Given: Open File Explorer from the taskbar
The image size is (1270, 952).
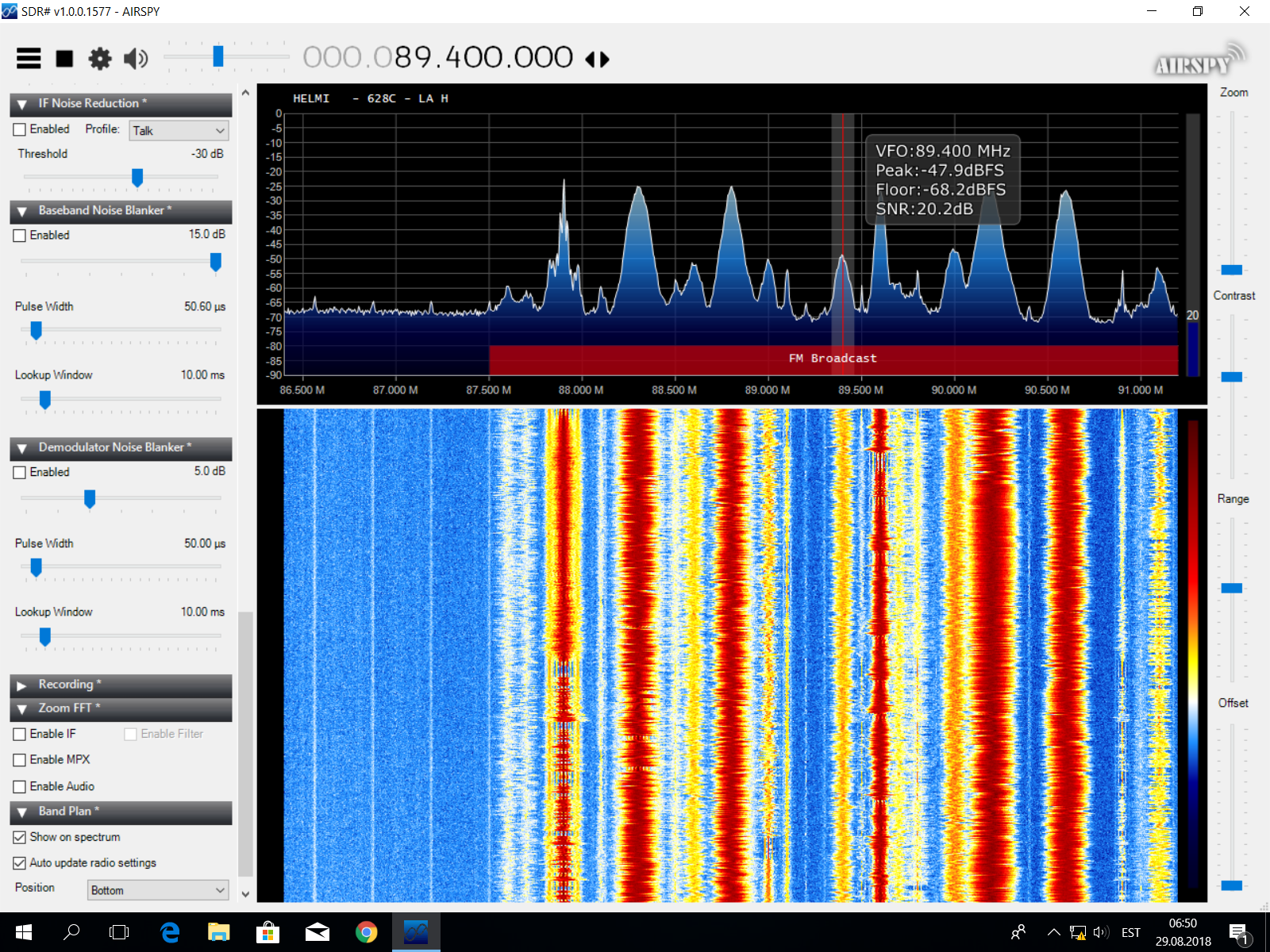Looking at the screenshot, I should click(x=218, y=932).
